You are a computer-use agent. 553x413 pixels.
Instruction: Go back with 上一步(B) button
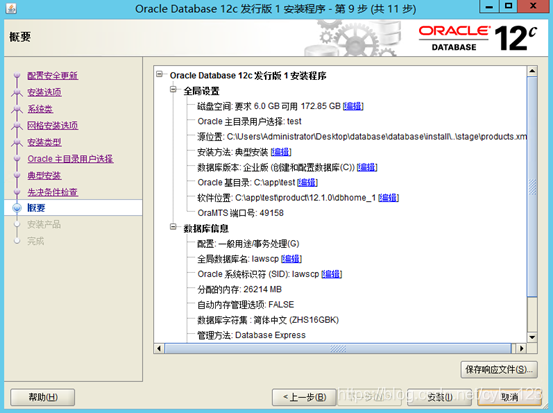click(x=304, y=397)
